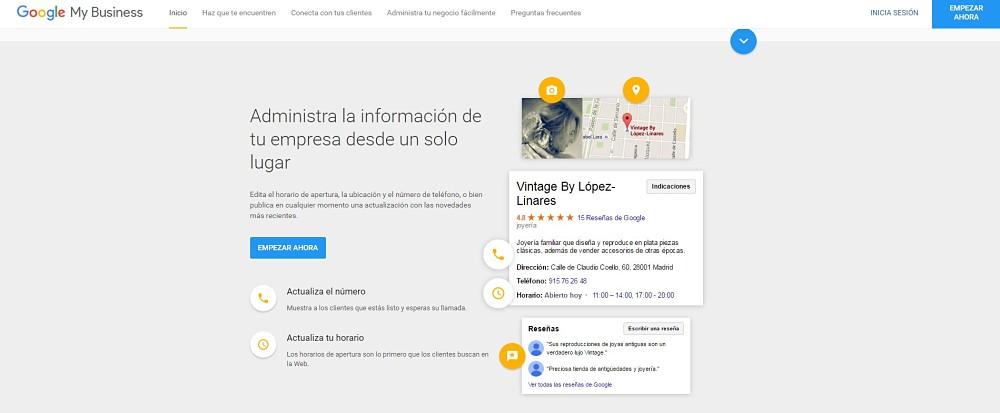Open Preguntas frecuentes tab
This screenshot has height=413, width=1000.
(545, 13)
